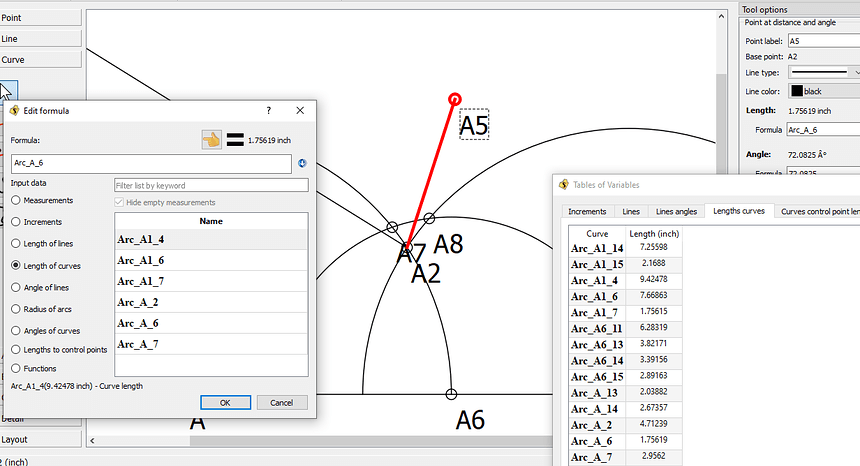The width and height of the screenshot is (860, 466).
Task: Select Arc_A_6 in the name list
Action: click(x=211, y=323)
